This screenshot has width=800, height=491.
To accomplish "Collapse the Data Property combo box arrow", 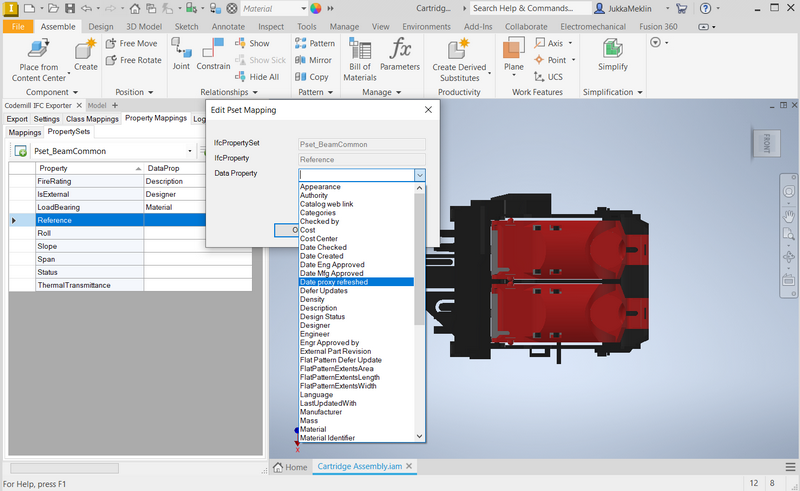I will pos(420,174).
